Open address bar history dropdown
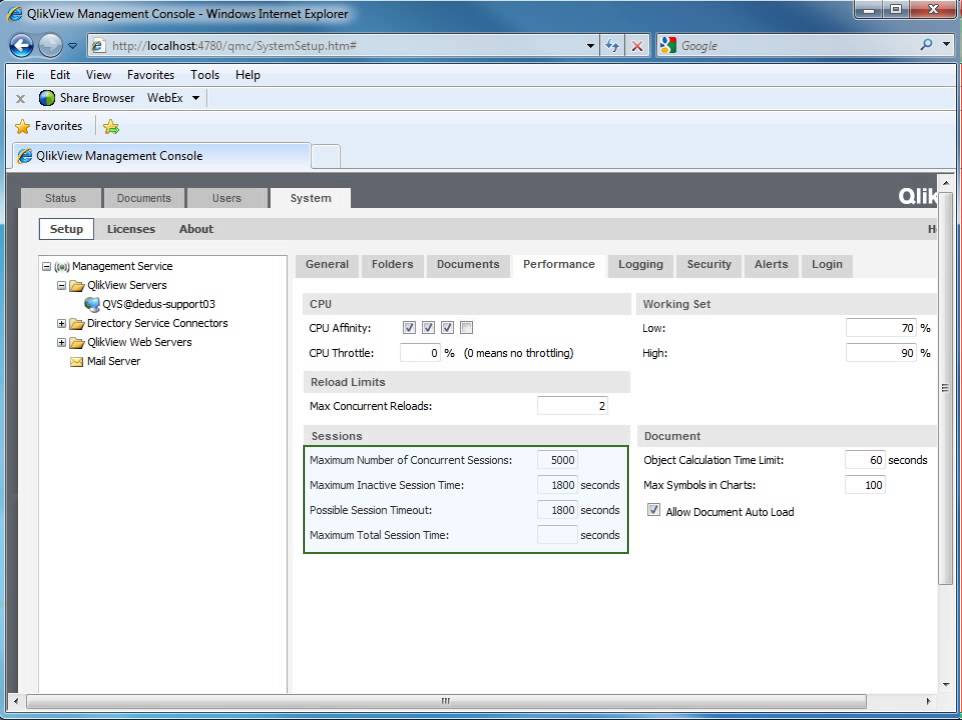This screenshot has height=720, width=962. pos(590,45)
